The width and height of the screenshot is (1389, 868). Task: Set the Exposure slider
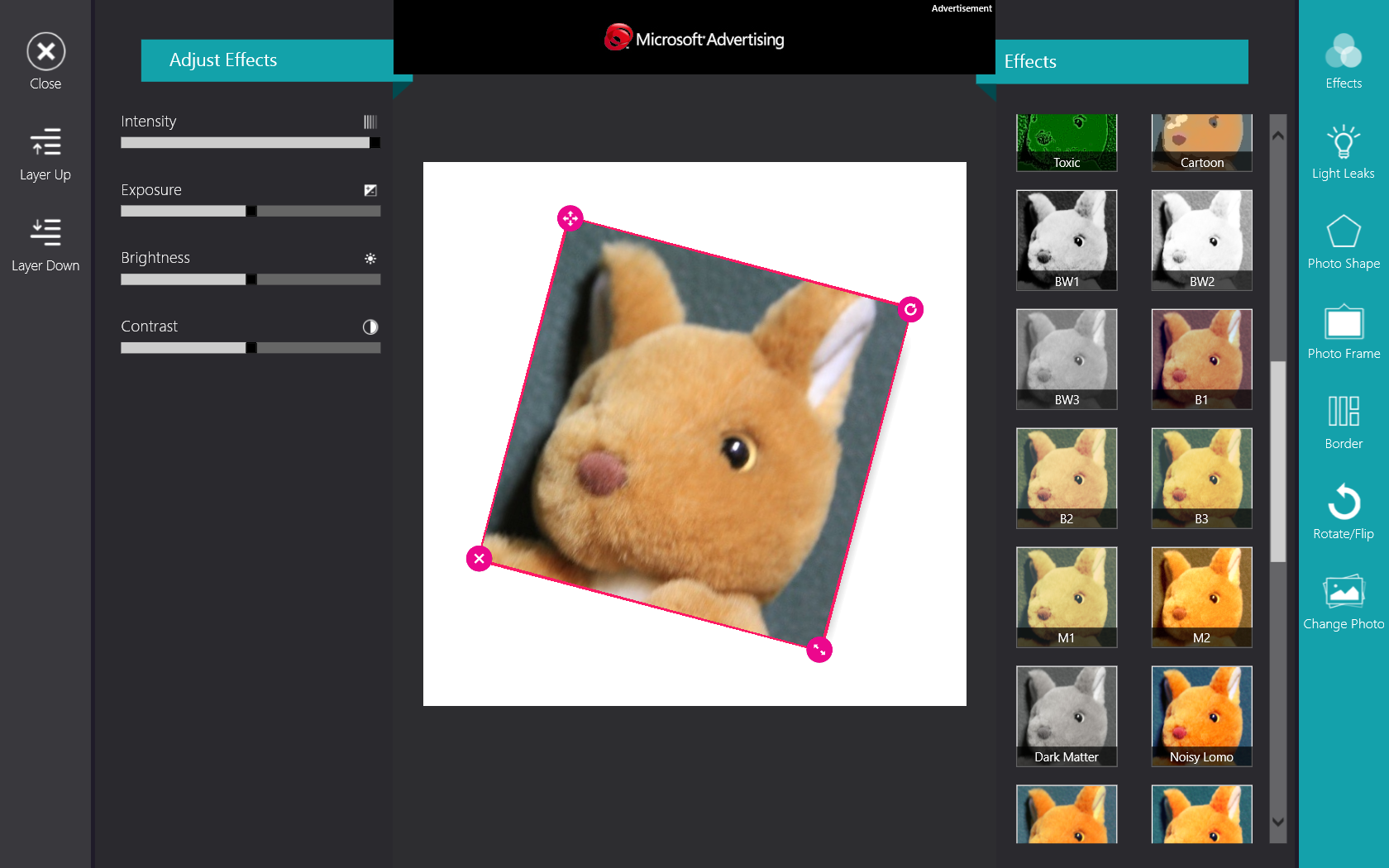251,212
